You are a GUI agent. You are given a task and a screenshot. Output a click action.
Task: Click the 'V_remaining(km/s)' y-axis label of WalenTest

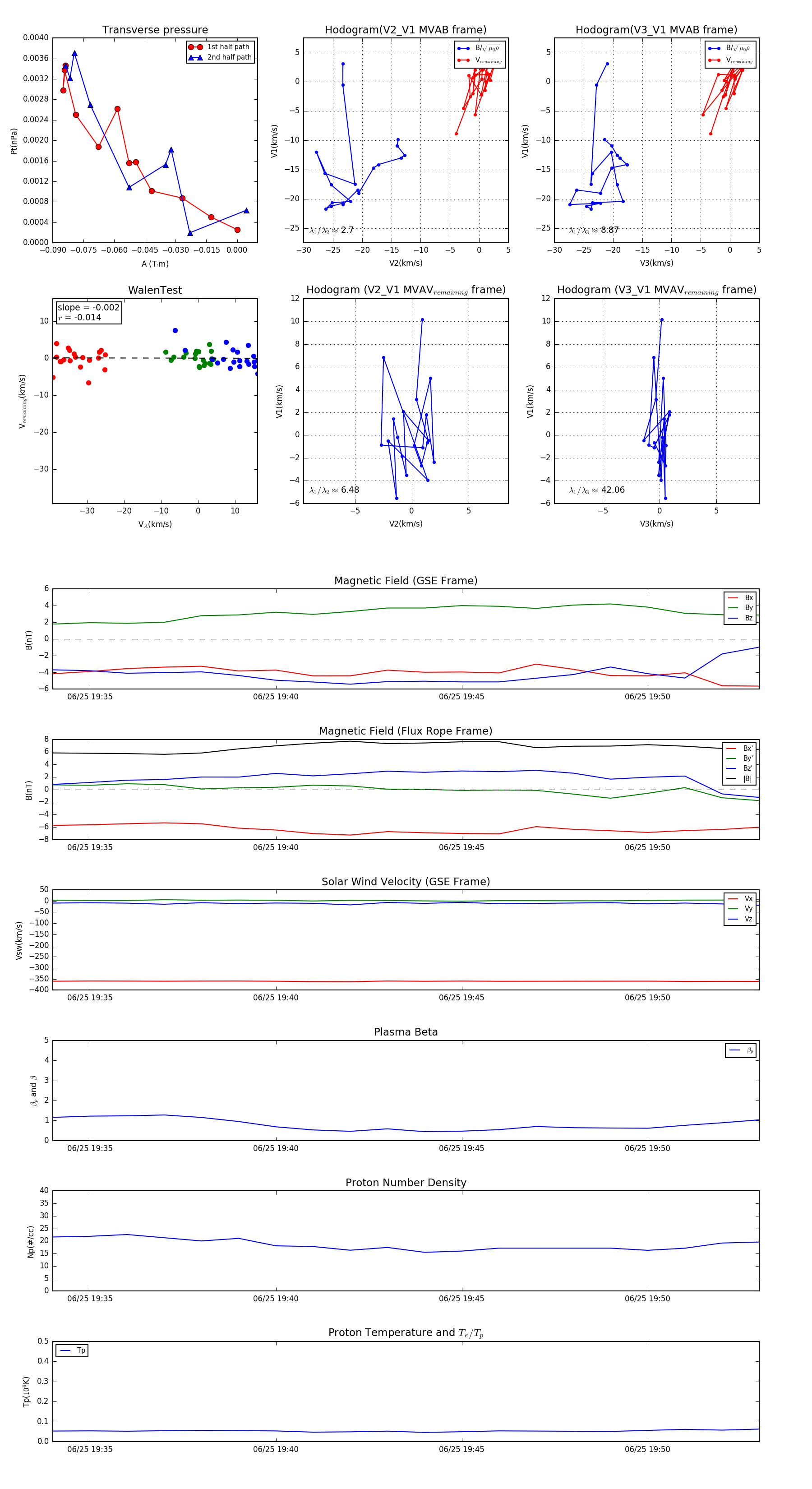coord(23,402)
